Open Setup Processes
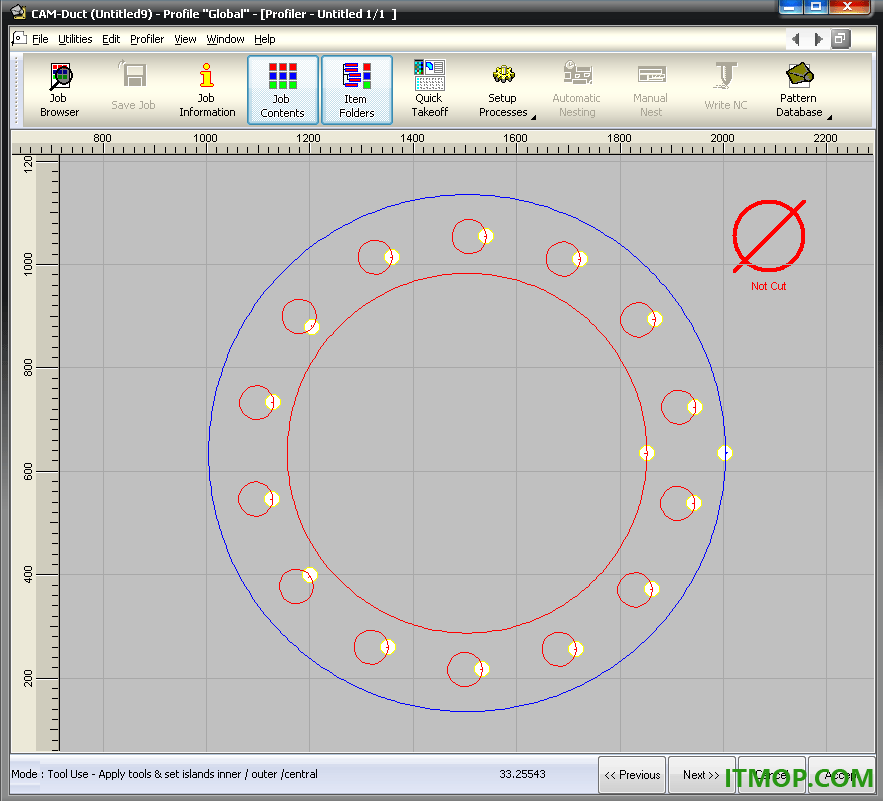 tap(502, 90)
